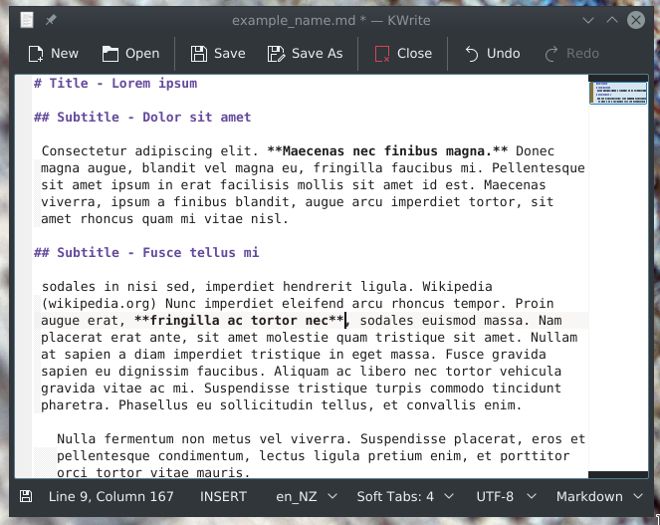
Task: Minimize the KWrite window
Action: pos(587,20)
